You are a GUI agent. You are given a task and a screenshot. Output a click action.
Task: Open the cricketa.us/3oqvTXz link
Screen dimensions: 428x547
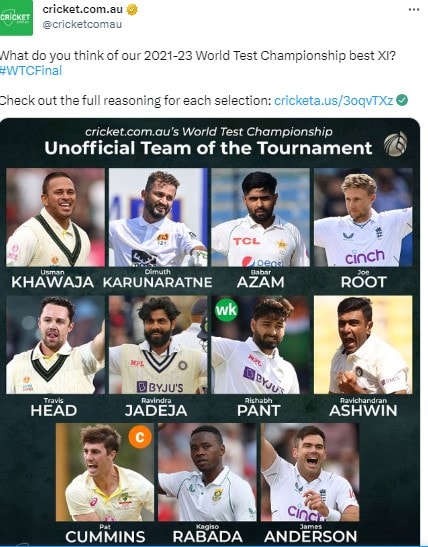pyautogui.click(x=333, y=100)
